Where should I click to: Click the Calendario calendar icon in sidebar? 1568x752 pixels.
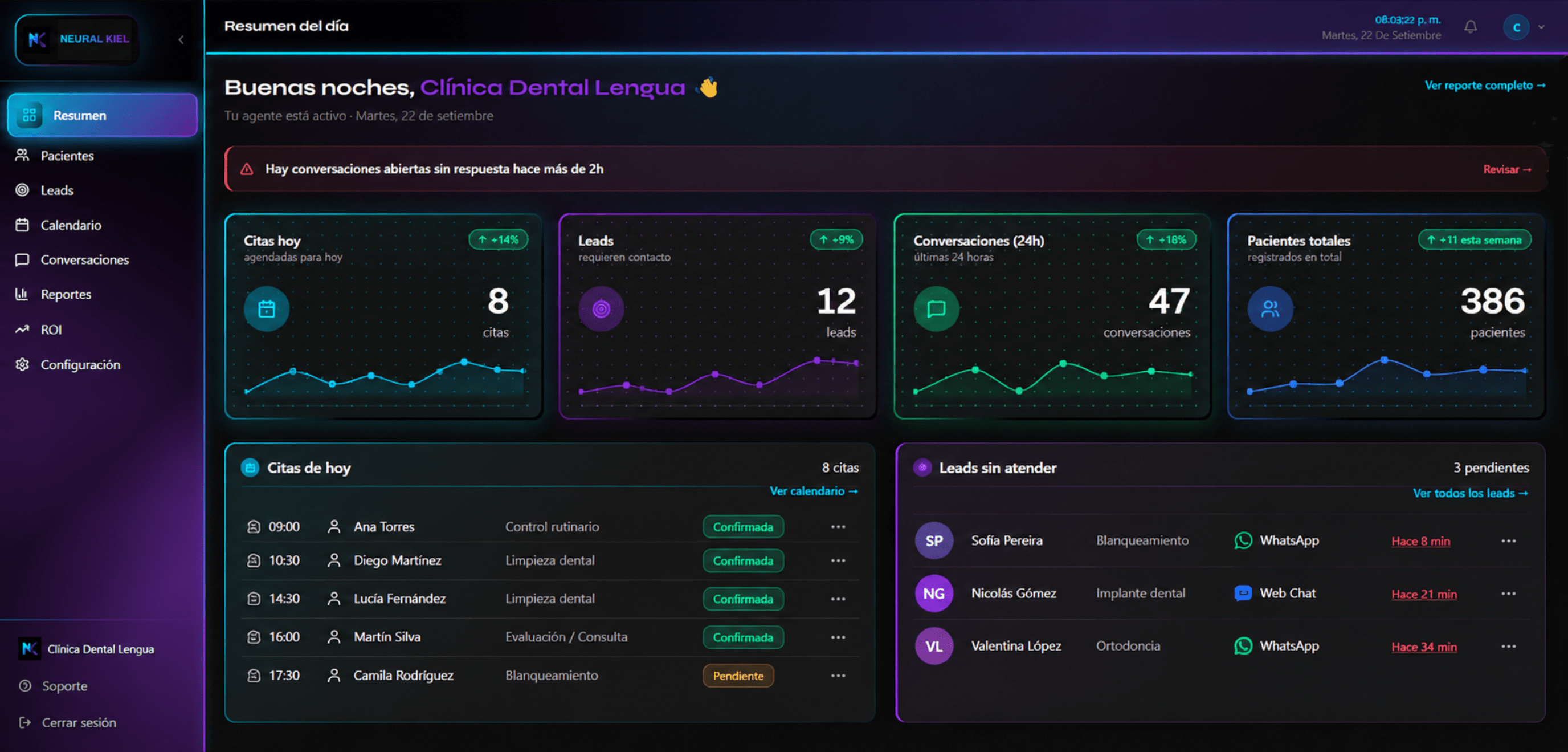pyautogui.click(x=23, y=225)
